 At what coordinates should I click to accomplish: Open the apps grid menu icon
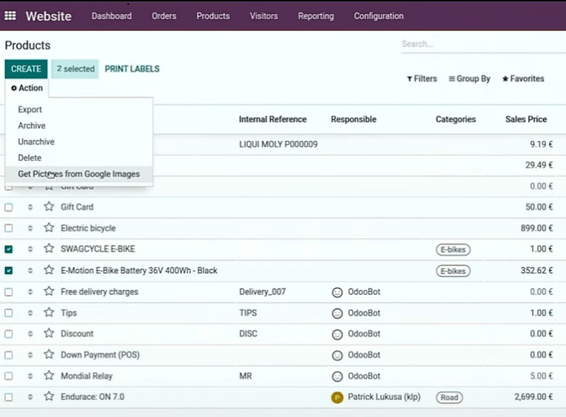click(x=10, y=16)
